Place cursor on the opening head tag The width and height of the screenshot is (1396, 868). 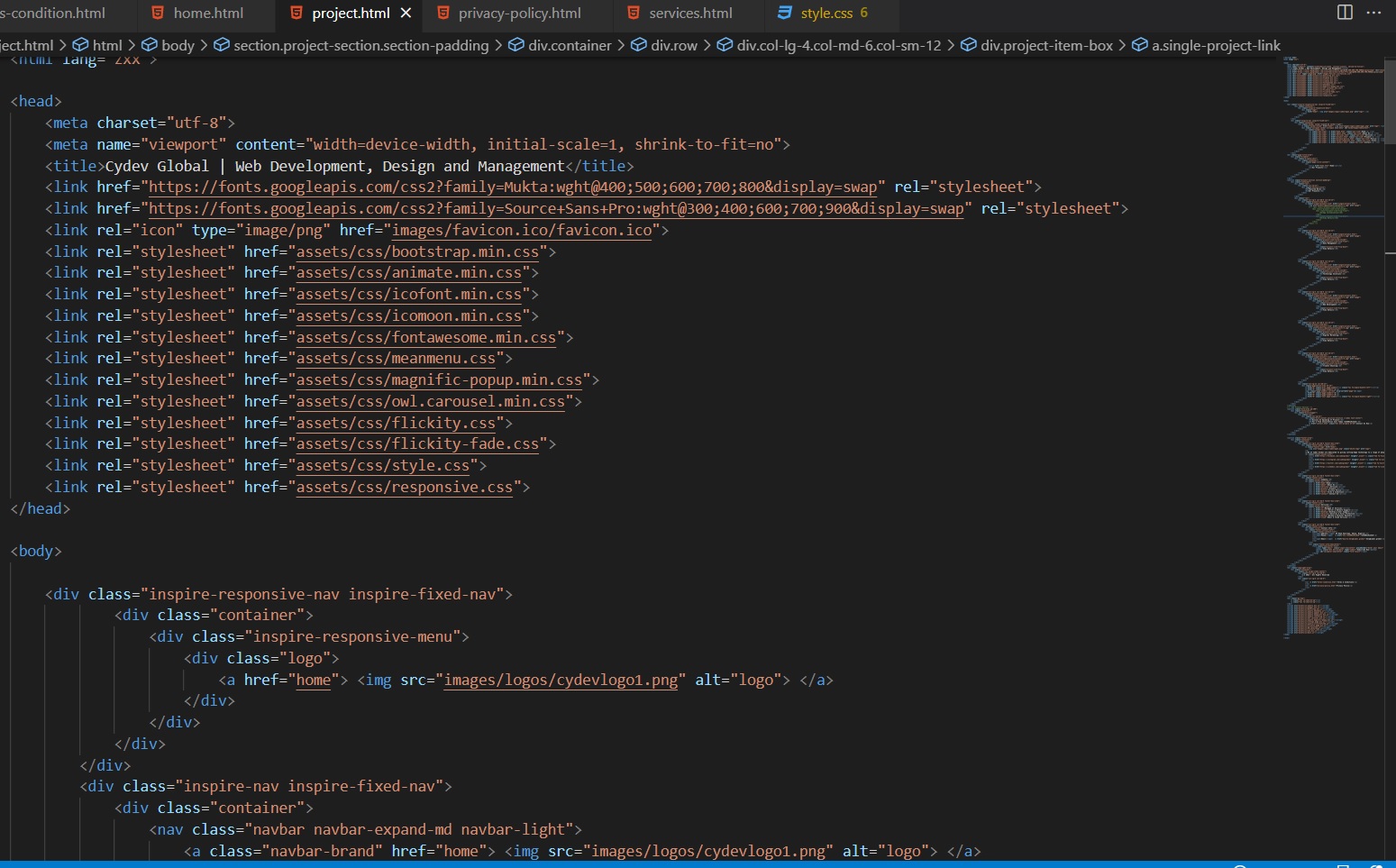[36, 102]
